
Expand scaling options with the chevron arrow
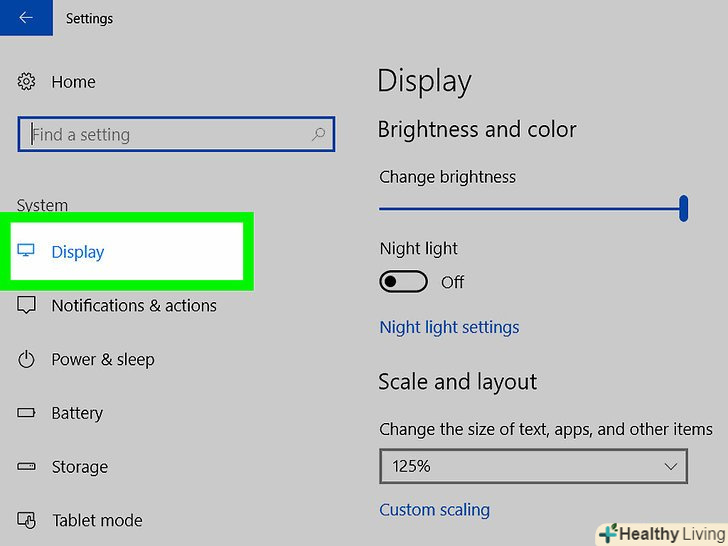[671, 466]
